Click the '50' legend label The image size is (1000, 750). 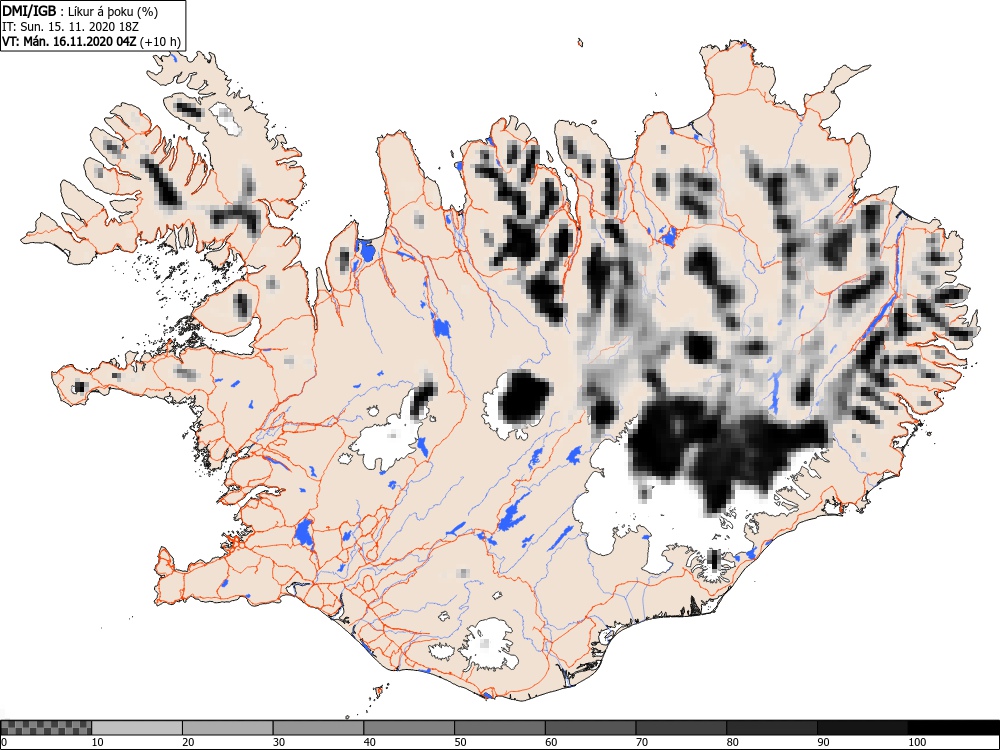[460, 742]
